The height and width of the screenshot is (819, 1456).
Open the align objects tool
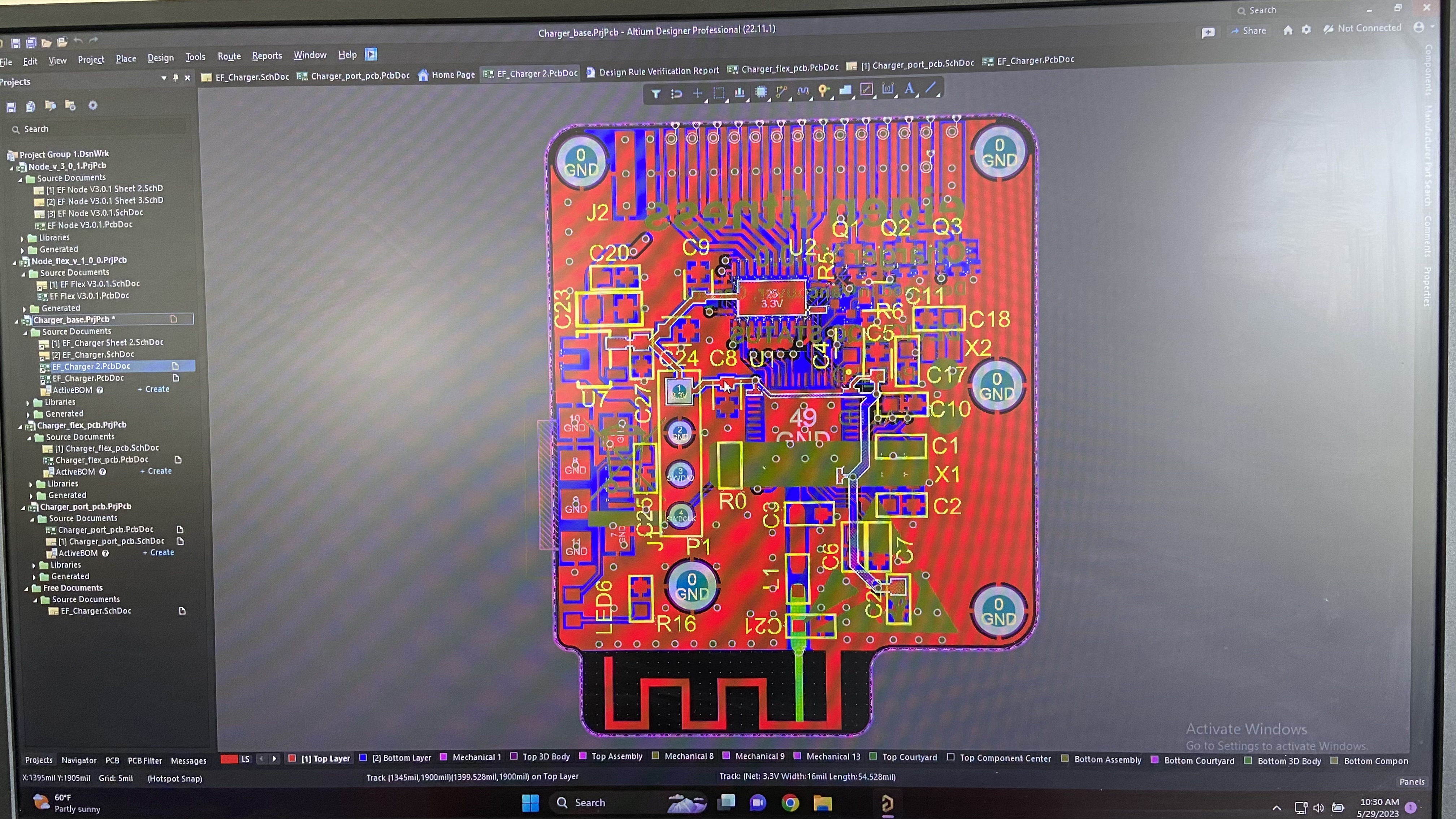740,92
